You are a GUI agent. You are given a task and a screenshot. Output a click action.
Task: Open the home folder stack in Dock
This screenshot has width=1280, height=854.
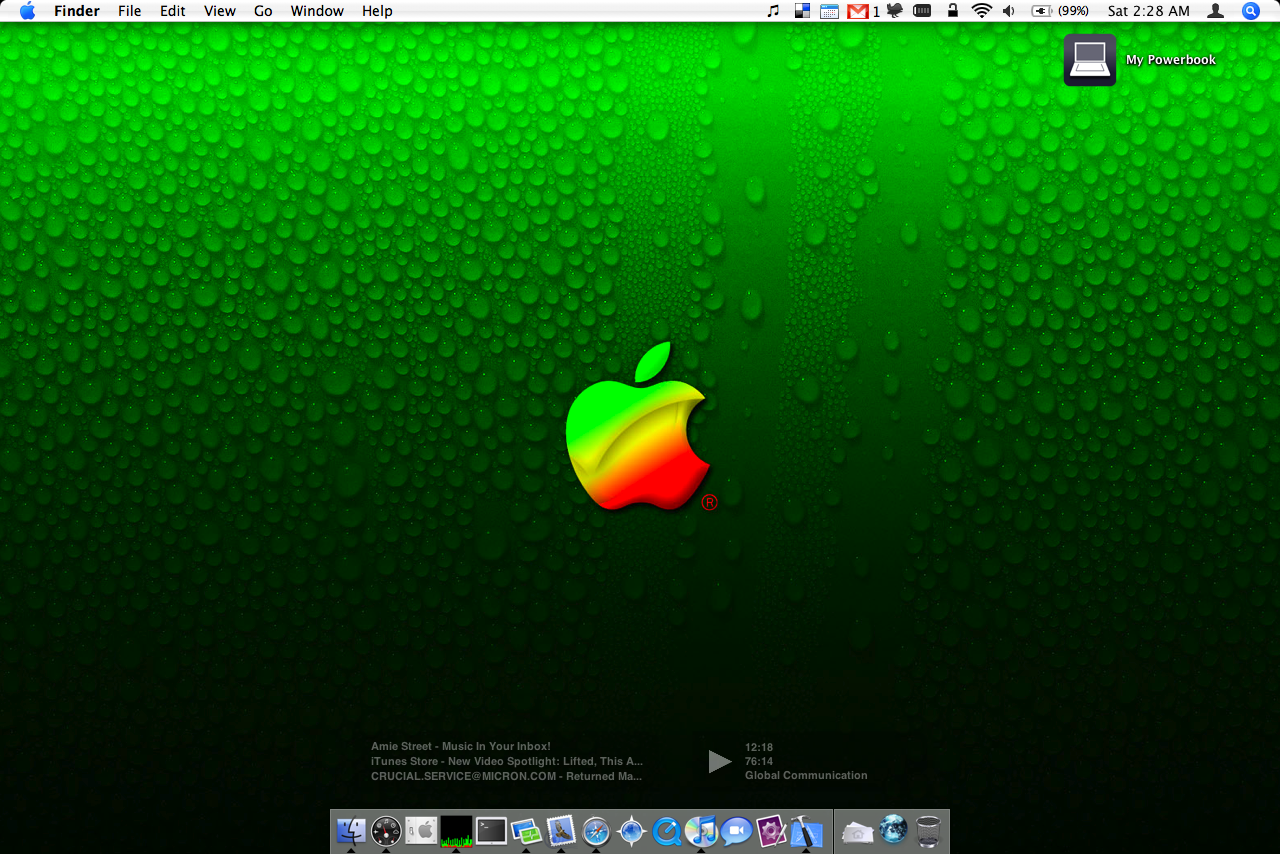click(858, 831)
